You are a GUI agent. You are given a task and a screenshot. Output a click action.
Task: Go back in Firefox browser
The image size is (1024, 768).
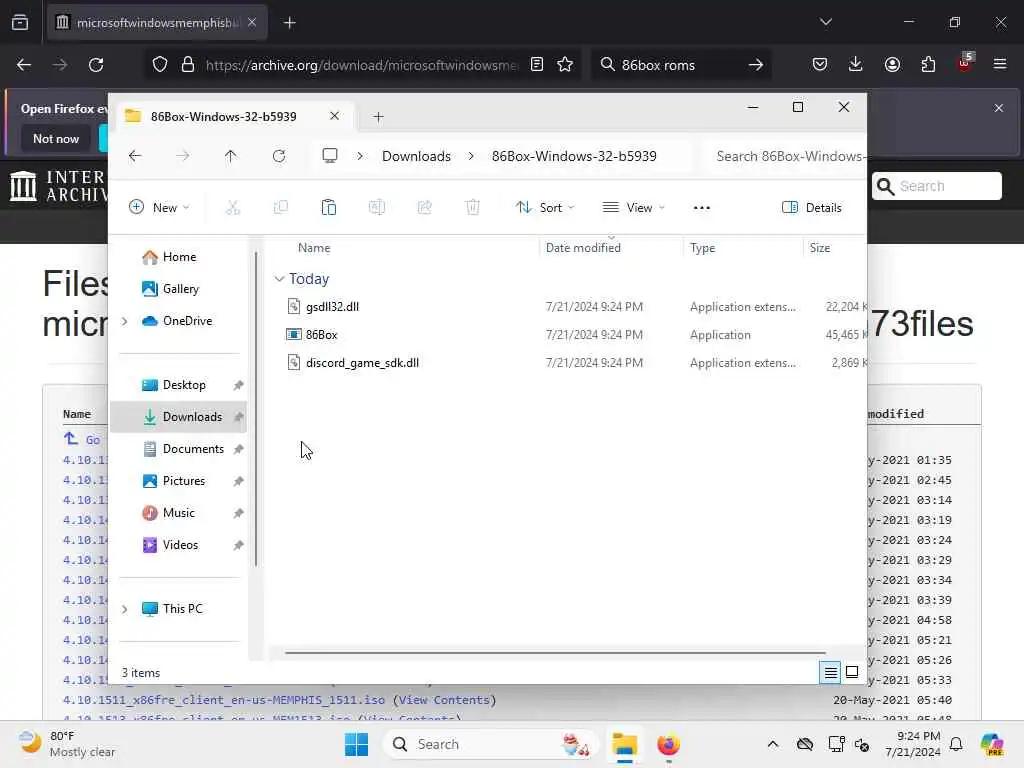pyautogui.click(x=24, y=65)
